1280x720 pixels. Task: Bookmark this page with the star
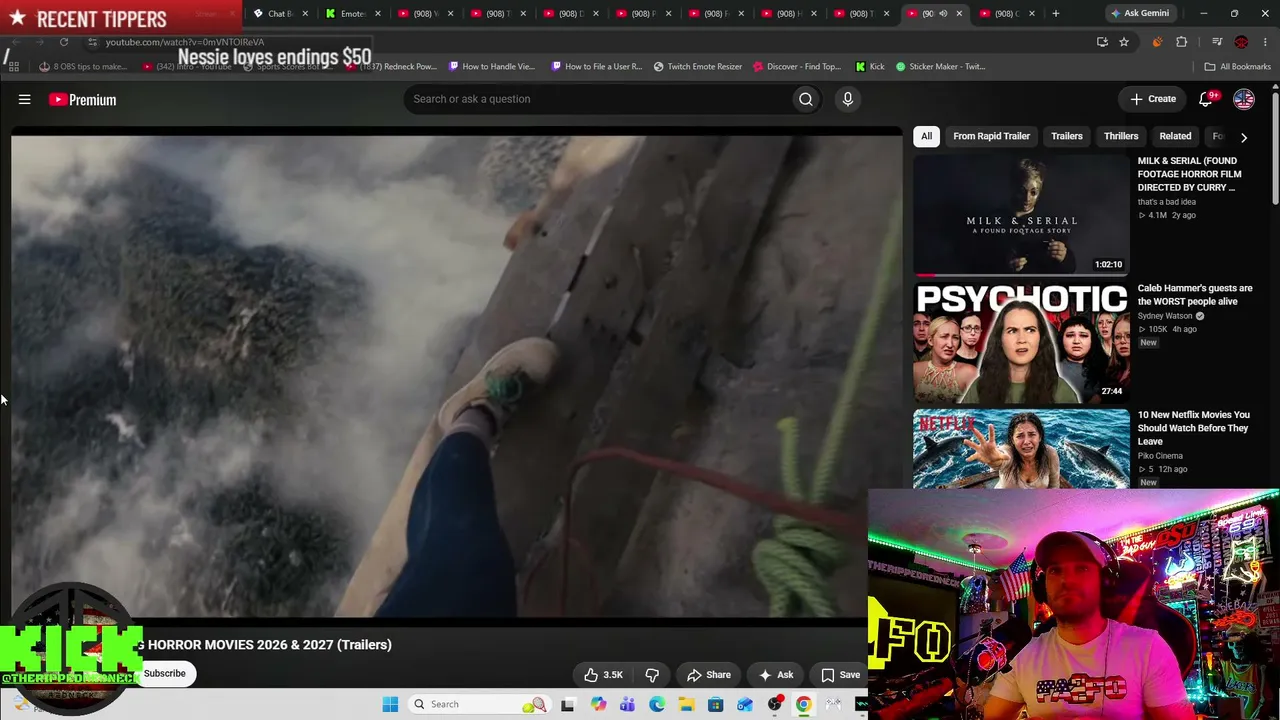point(1124,42)
